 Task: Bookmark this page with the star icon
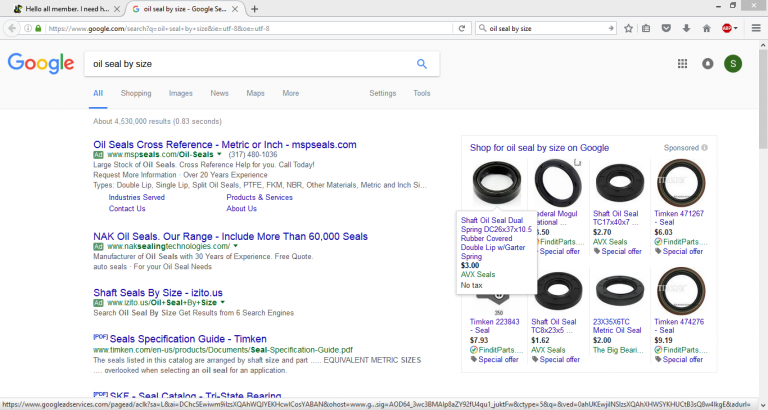(x=628, y=28)
